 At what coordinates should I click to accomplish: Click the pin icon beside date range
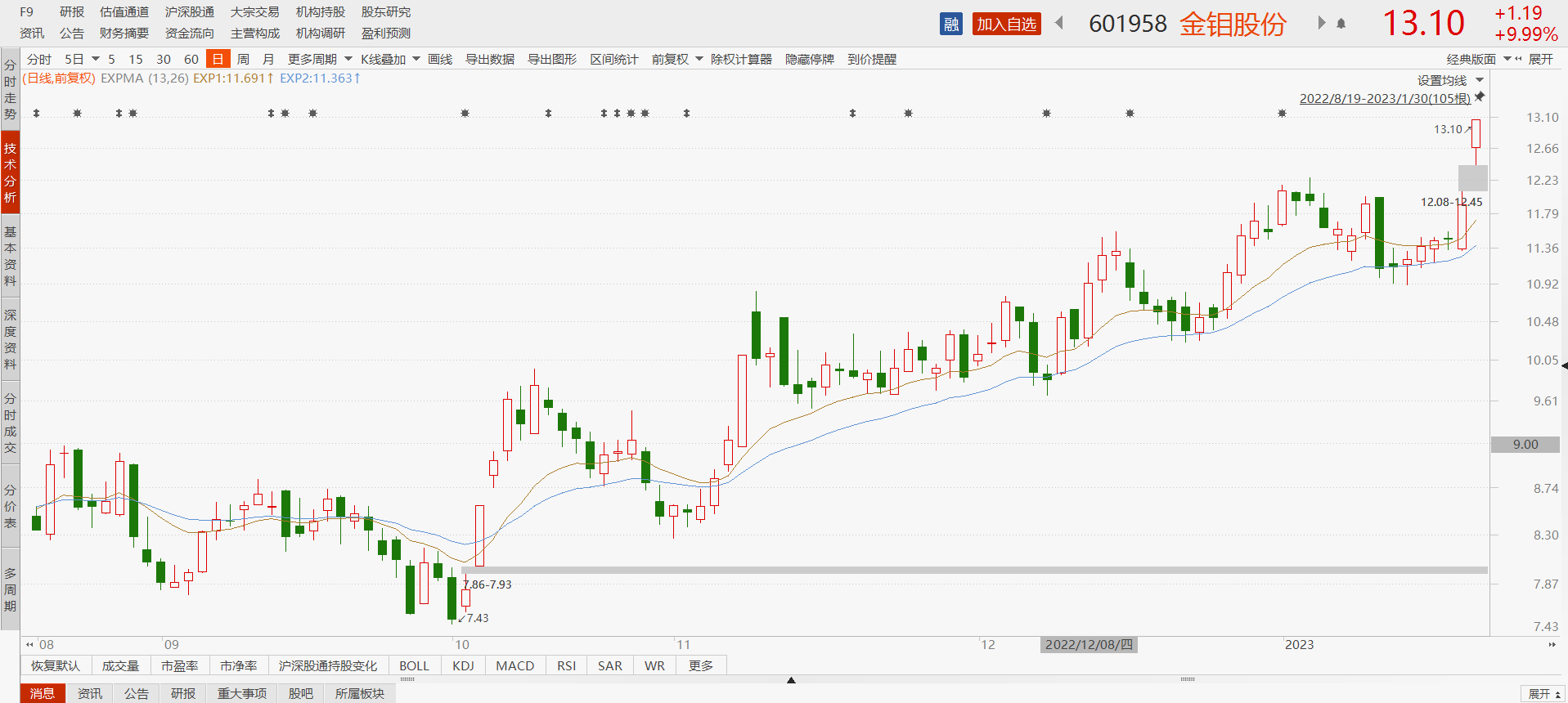(1480, 96)
